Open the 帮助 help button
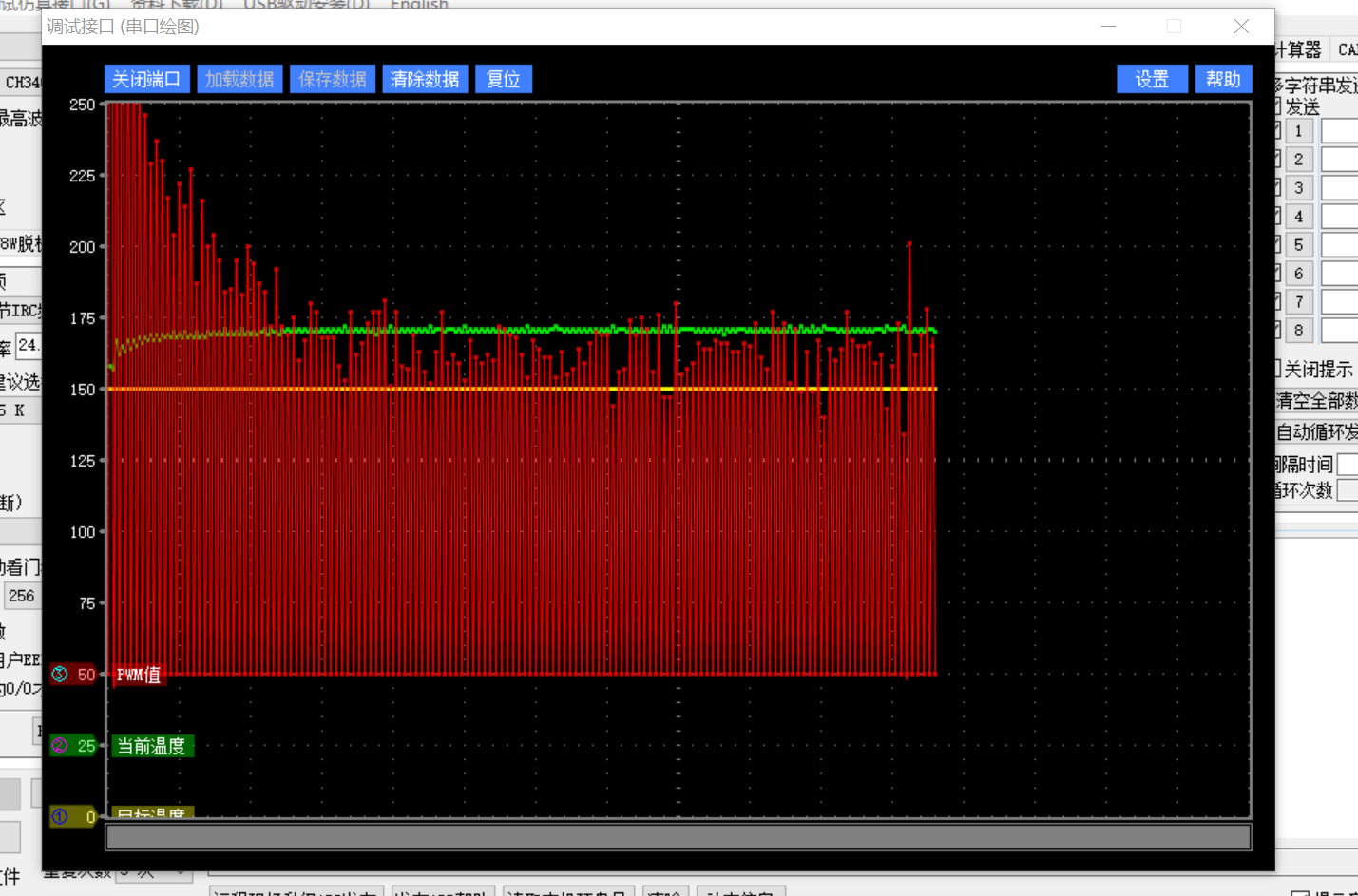 coord(1223,79)
